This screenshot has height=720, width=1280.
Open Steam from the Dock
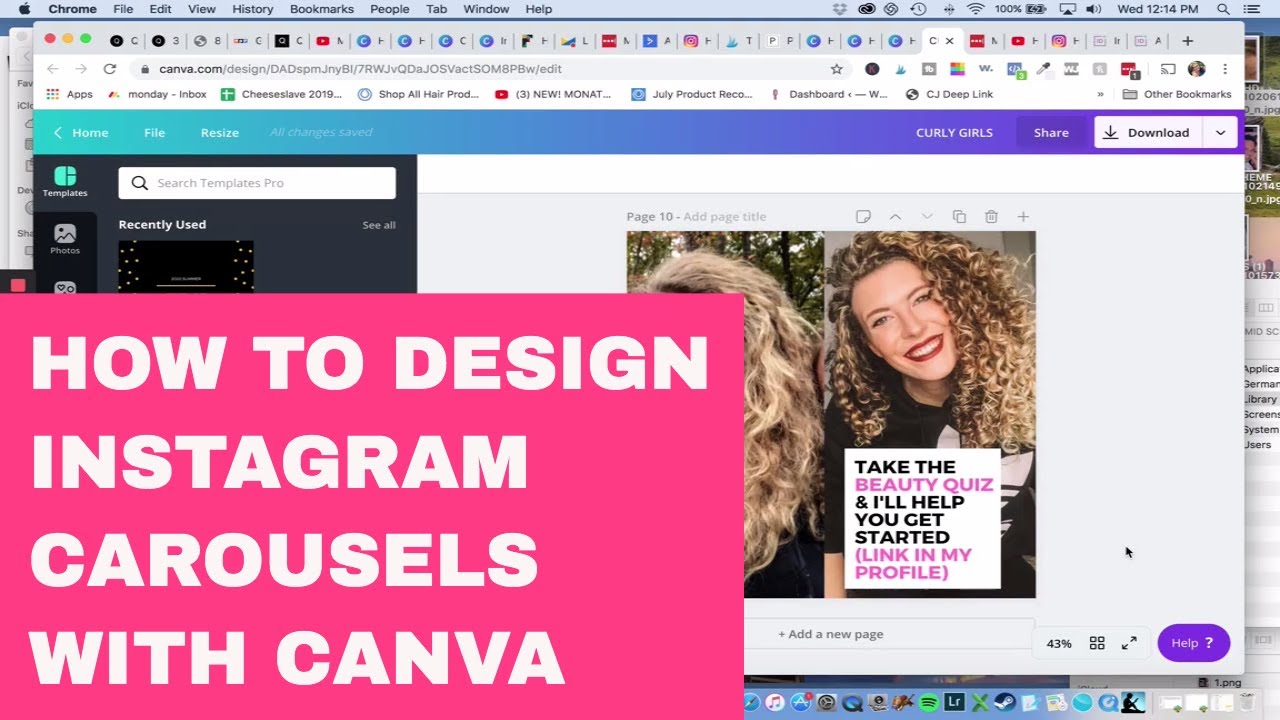pyautogui.click(x=1007, y=703)
